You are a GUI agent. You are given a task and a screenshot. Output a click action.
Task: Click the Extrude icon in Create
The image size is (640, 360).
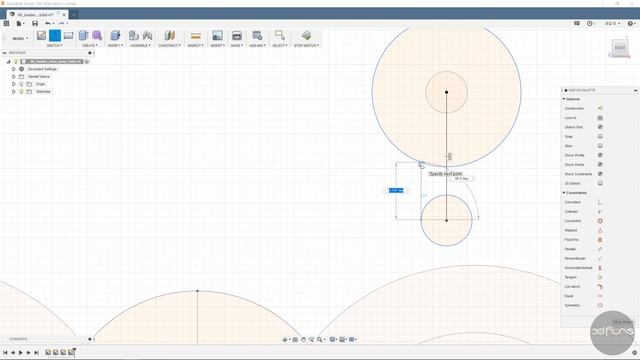click(x=83, y=36)
